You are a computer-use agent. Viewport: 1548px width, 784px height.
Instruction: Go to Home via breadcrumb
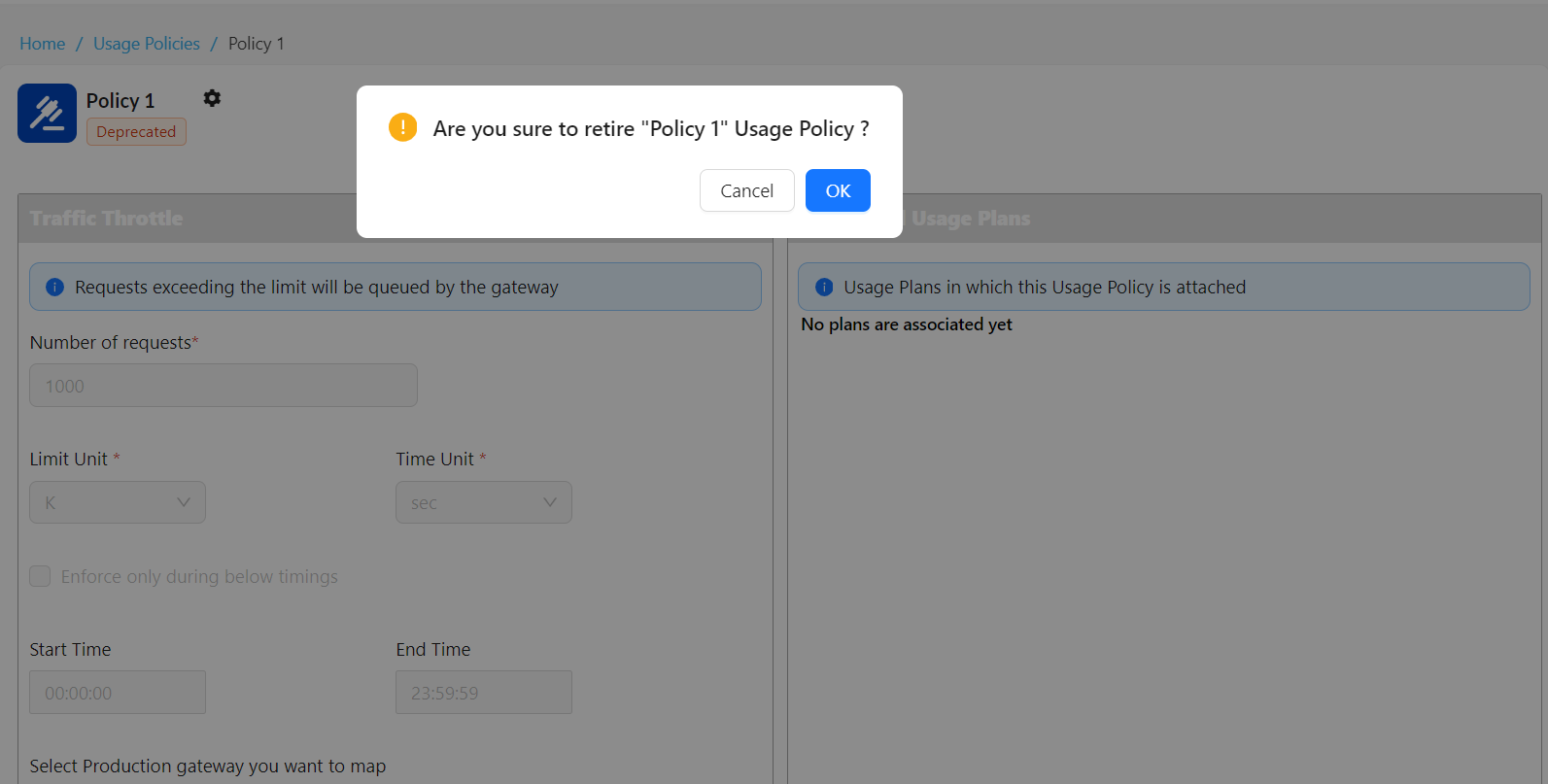pyautogui.click(x=43, y=44)
